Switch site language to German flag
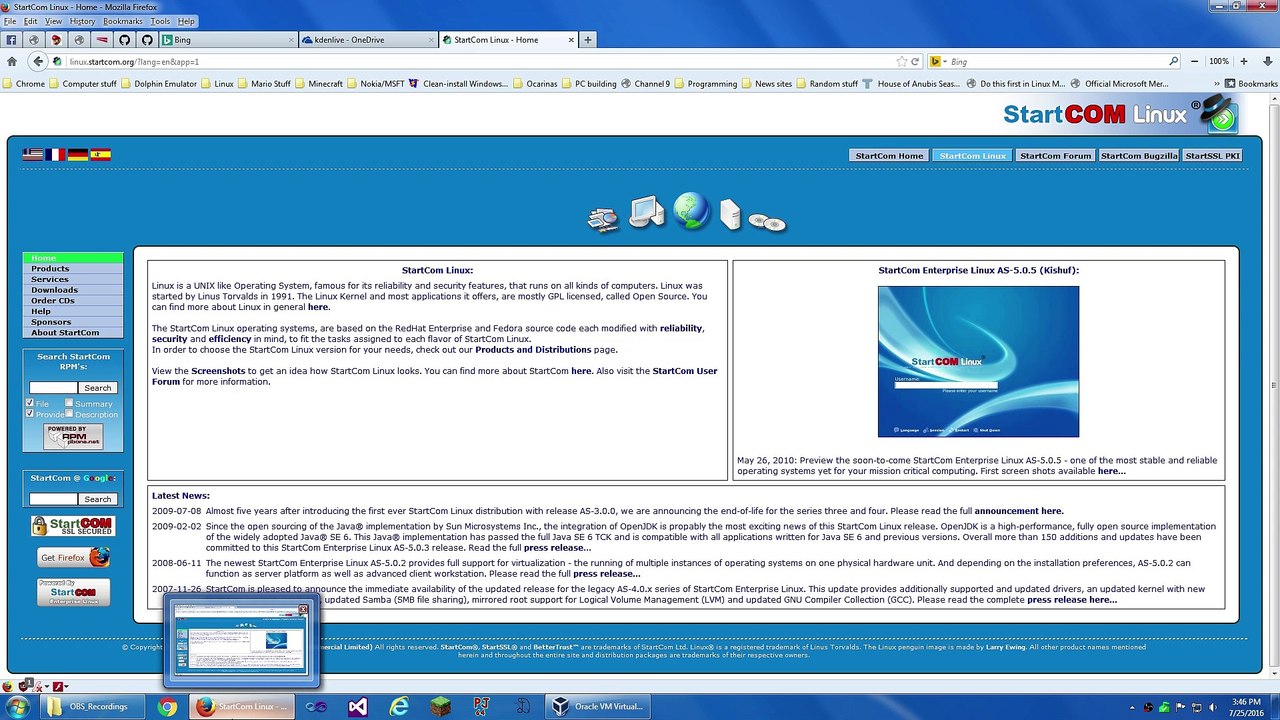The width and height of the screenshot is (1280, 720). pos(77,154)
